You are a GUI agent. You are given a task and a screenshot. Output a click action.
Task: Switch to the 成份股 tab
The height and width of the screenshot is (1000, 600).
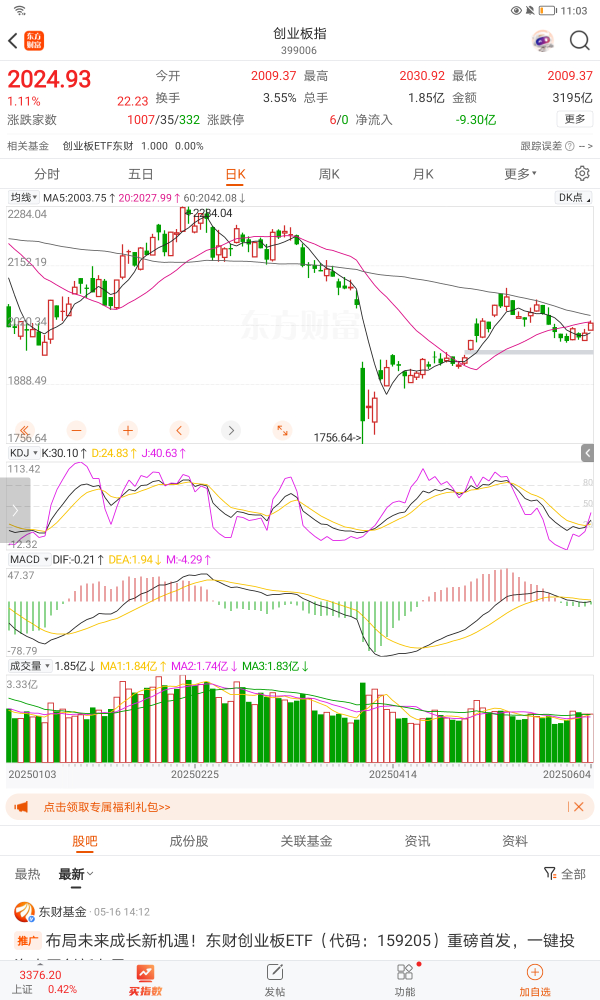[x=189, y=841]
